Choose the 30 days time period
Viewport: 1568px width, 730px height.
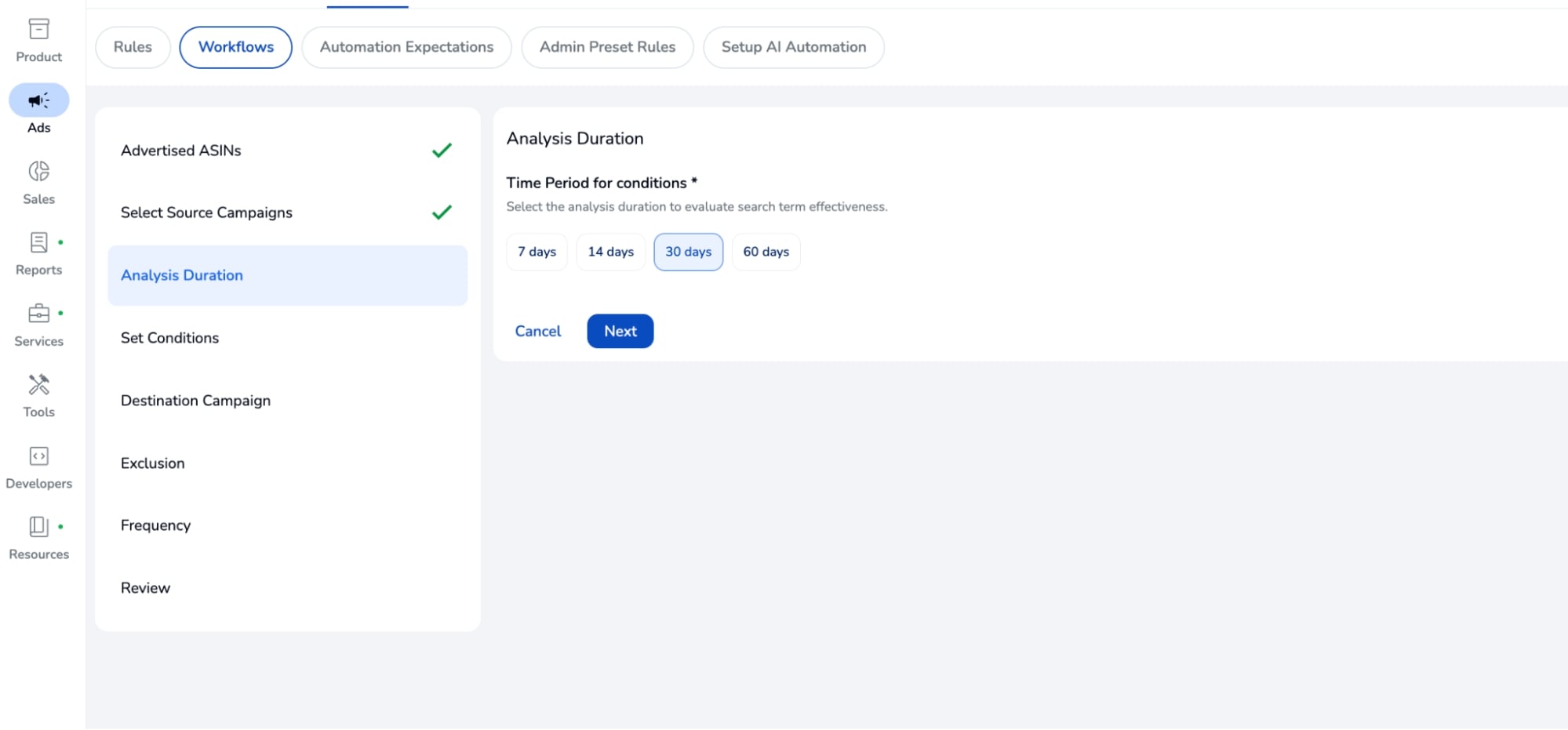[x=688, y=252]
